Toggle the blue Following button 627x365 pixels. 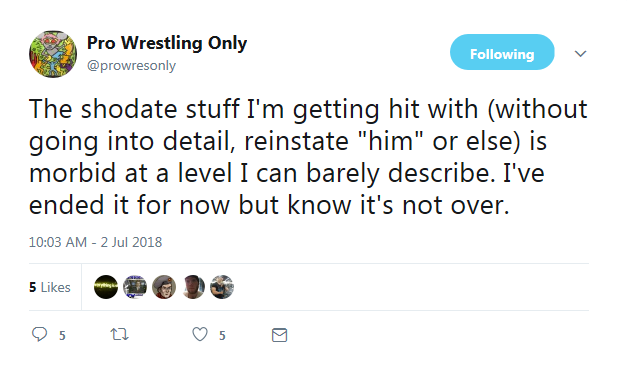(502, 52)
